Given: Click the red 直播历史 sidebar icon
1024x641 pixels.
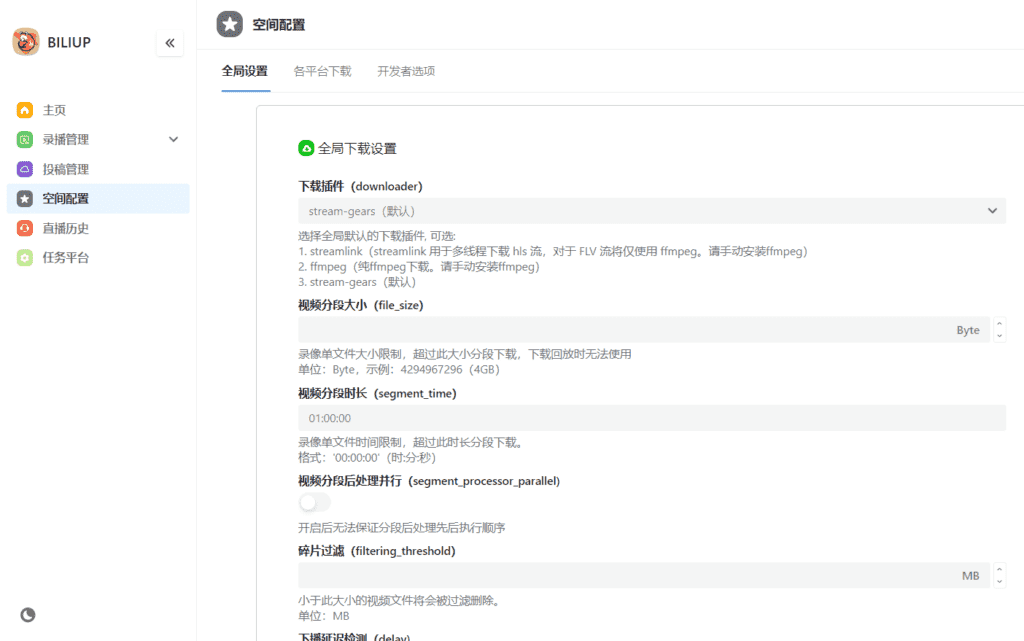Looking at the screenshot, I should (25, 228).
